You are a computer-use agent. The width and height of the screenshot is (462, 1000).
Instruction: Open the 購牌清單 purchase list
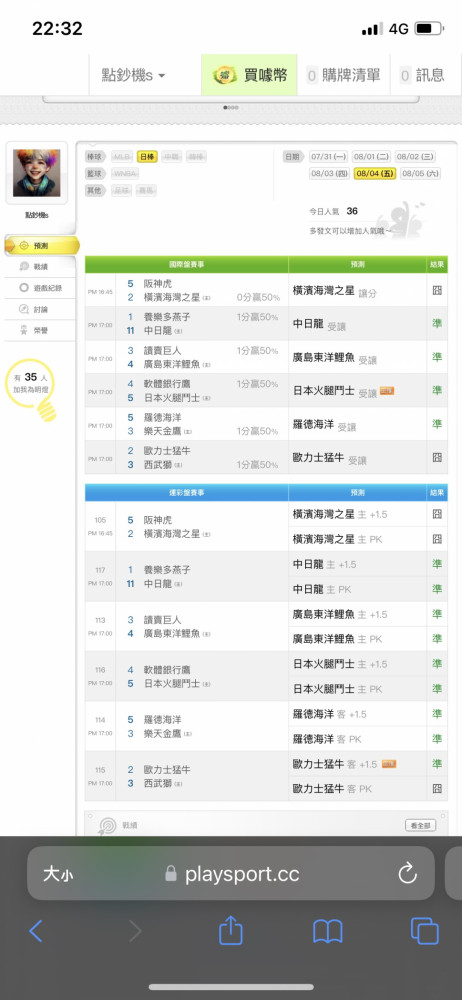tap(343, 75)
